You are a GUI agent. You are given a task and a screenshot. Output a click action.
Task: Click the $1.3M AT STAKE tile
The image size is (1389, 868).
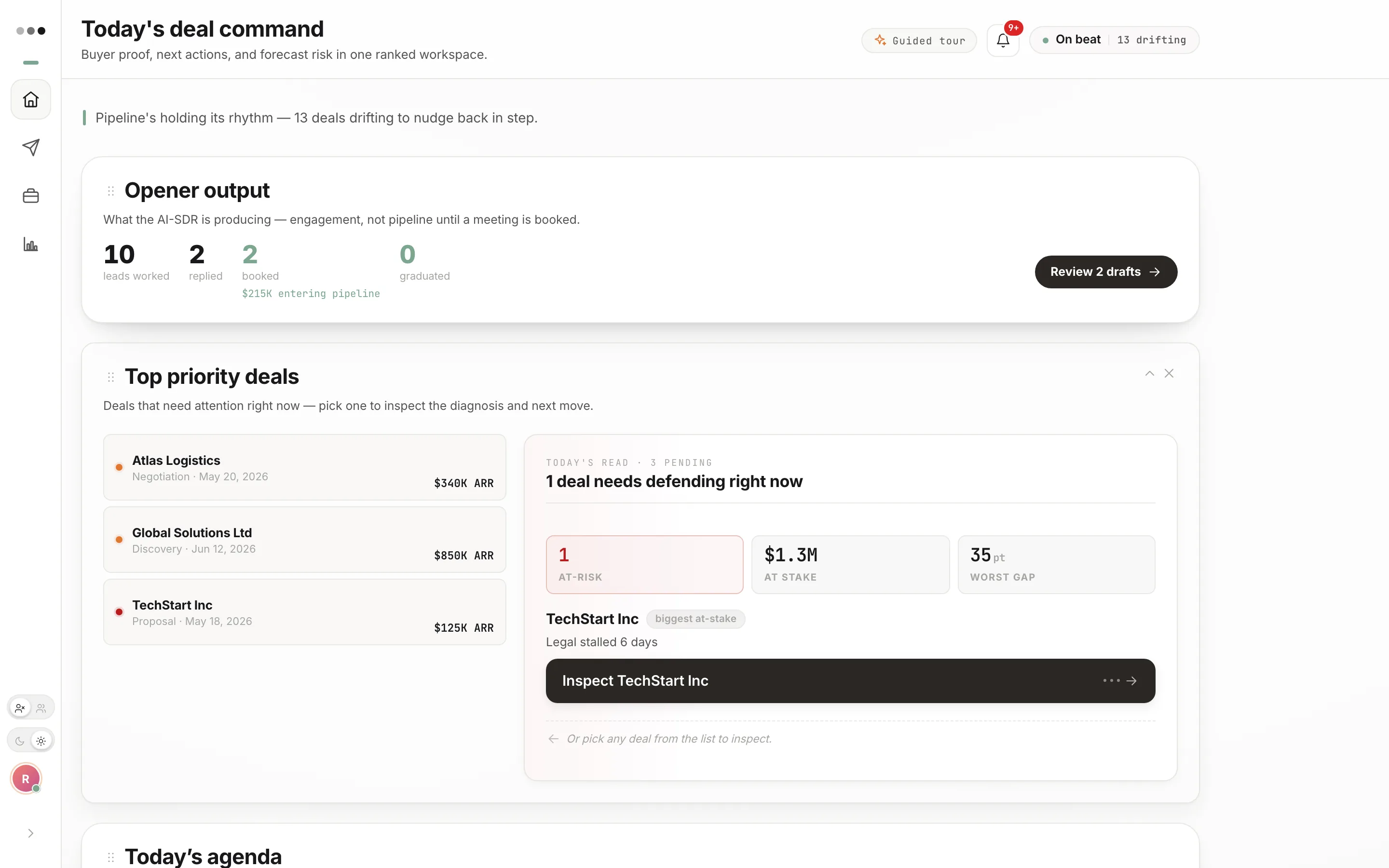(850, 564)
